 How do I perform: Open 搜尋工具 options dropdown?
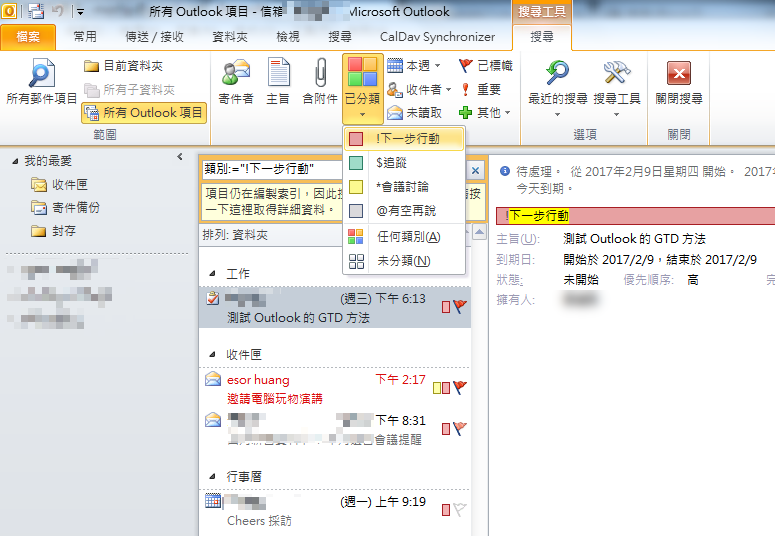click(x=616, y=88)
